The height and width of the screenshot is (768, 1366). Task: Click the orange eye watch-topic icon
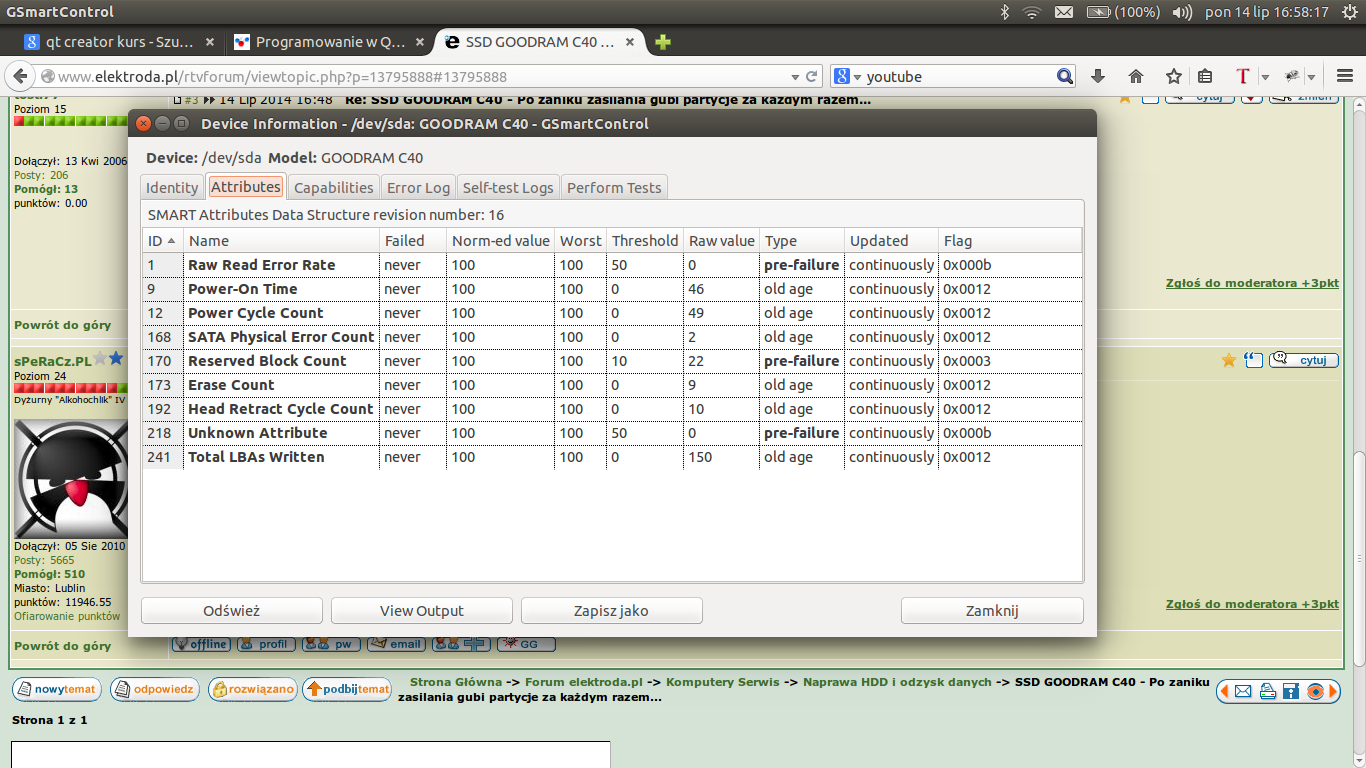tap(1316, 691)
